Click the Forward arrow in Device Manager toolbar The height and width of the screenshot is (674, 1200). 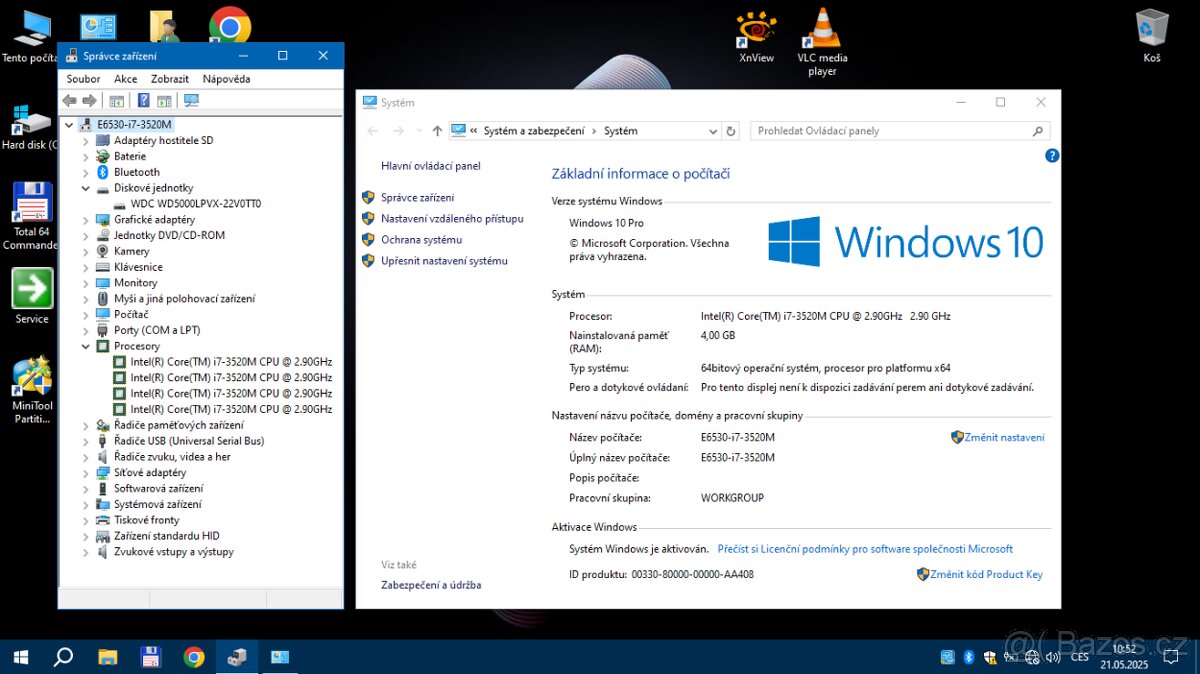89,100
